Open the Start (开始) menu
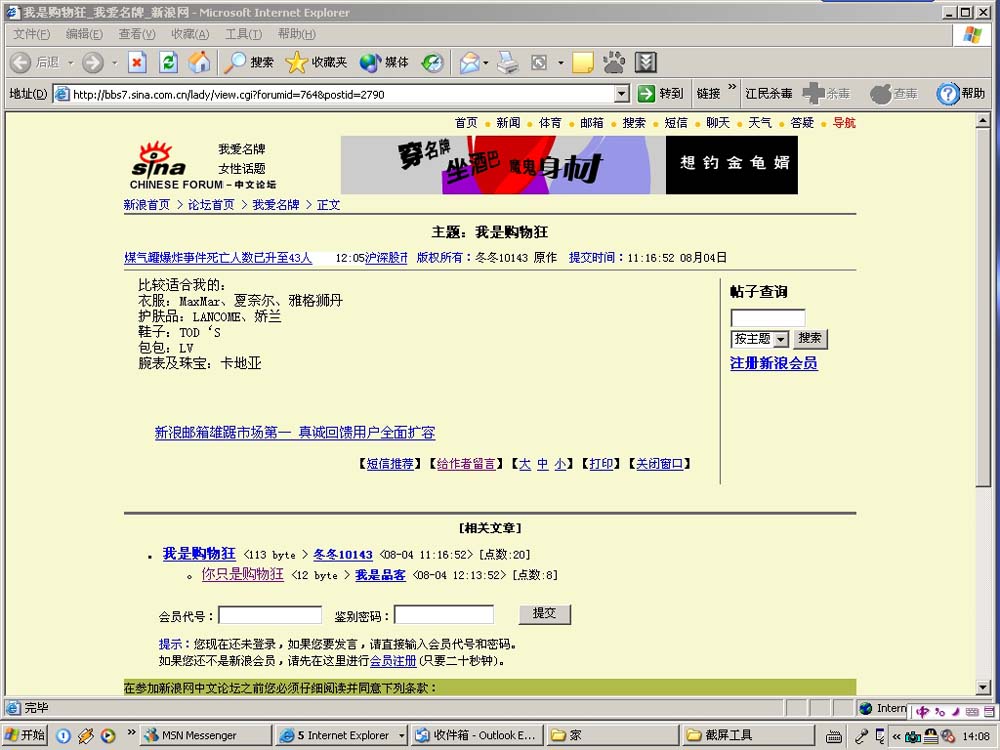 (24, 735)
